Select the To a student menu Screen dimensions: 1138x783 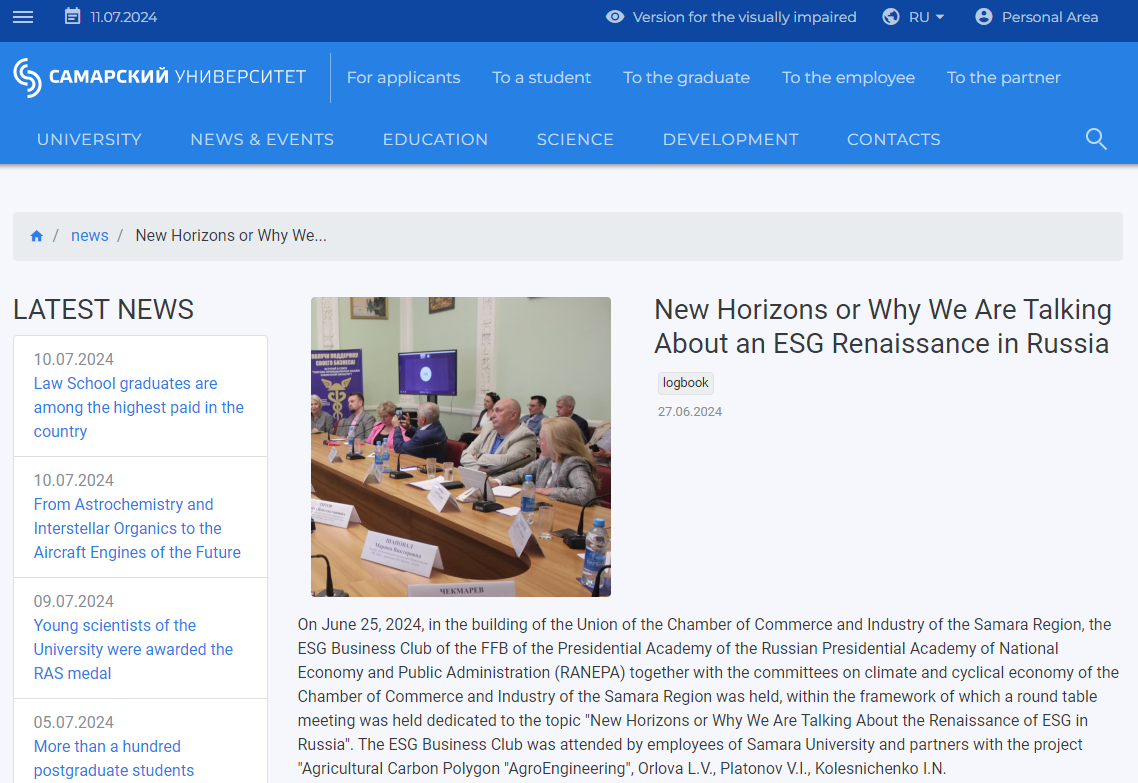tap(541, 78)
